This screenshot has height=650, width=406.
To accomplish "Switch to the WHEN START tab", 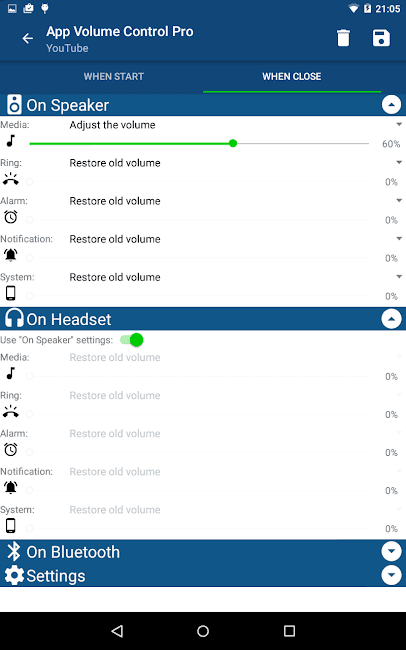I will coord(114,77).
